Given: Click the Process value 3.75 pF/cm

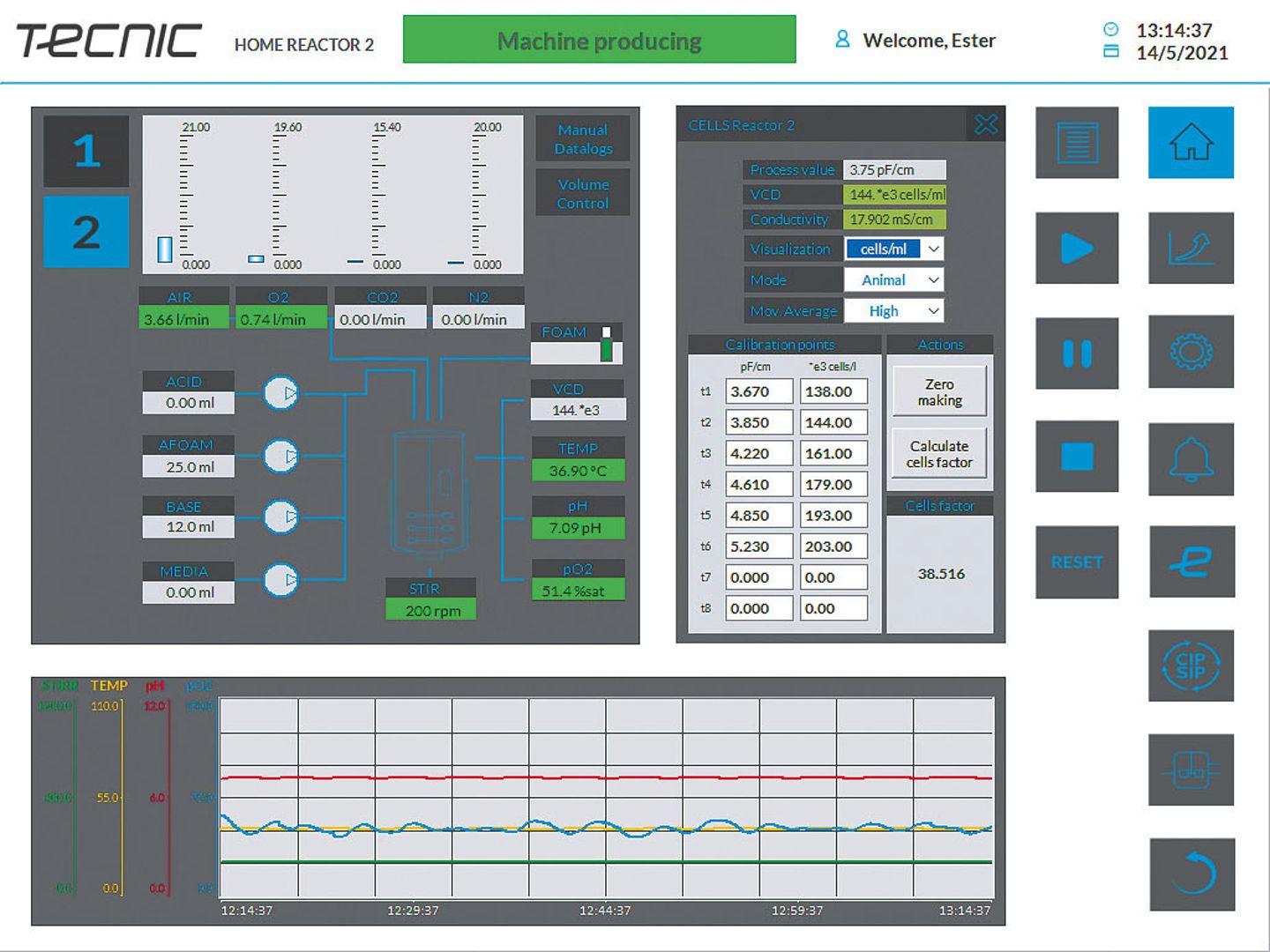Looking at the screenshot, I should click(894, 169).
